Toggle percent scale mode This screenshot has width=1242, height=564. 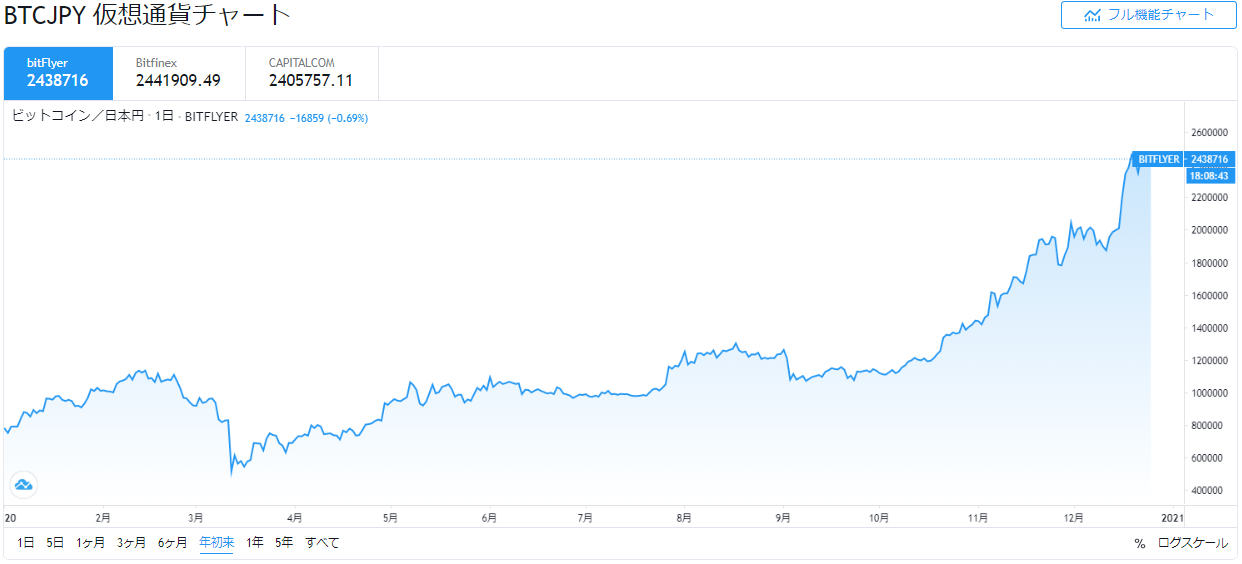[x=1139, y=544]
